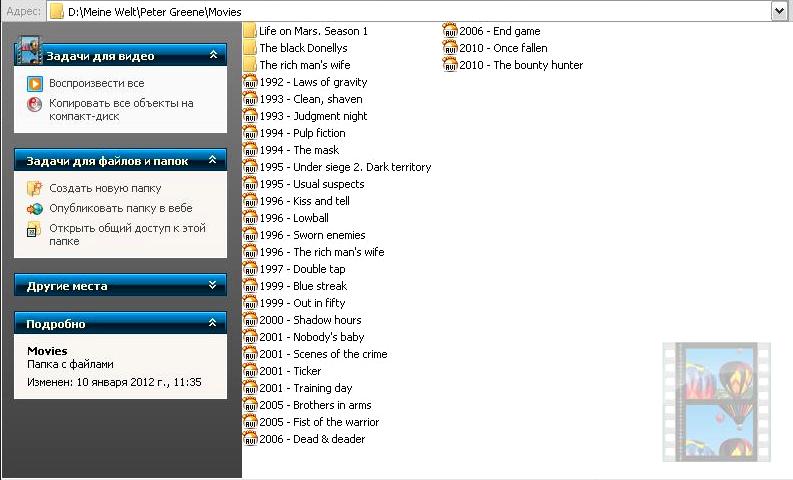Select 1999 - Blue streak file icon
Image resolution: width=793 pixels, height=480 pixels.
coord(250,286)
